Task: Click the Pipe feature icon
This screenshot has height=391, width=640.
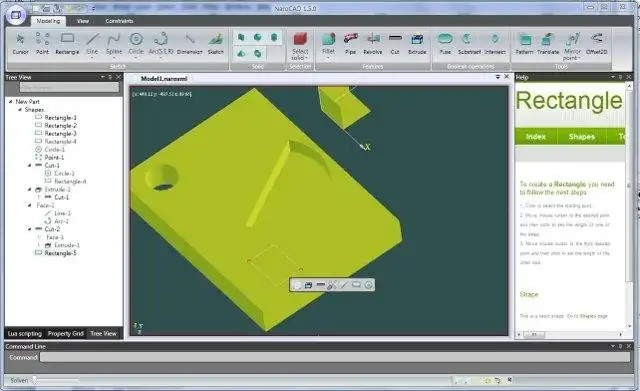Action: pos(351,39)
